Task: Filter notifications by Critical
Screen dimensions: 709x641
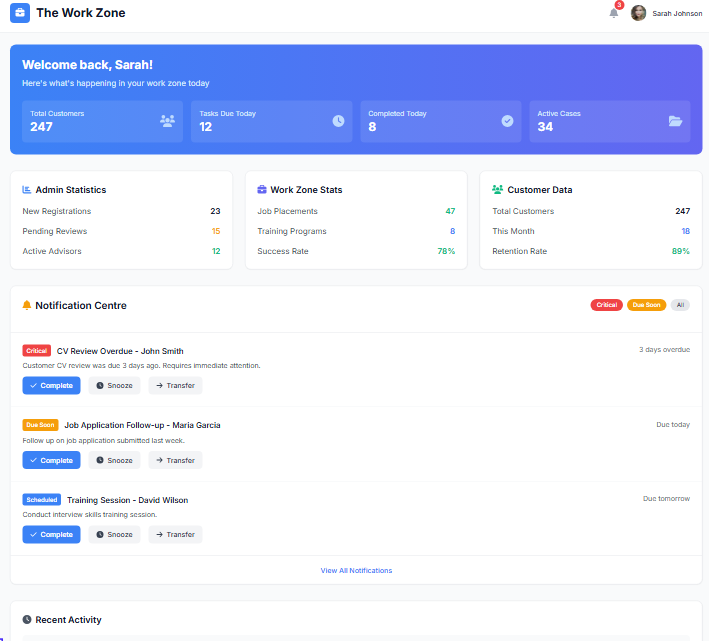Action: 606,305
